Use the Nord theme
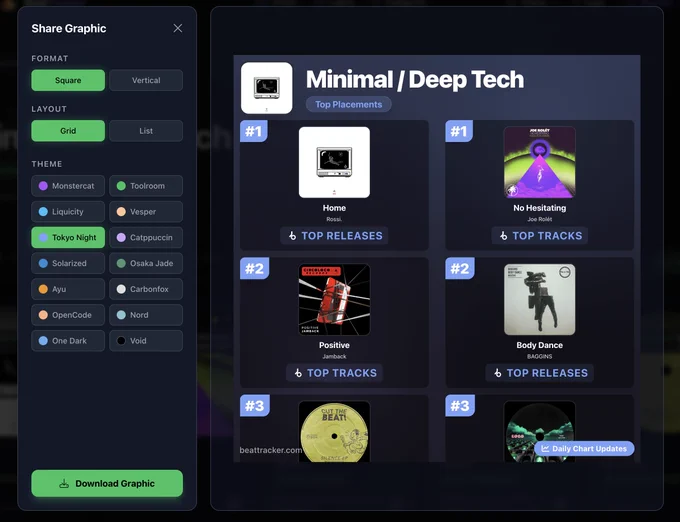Image resolution: width=680 pixels, height=522 pixels. tap(146, 315)
